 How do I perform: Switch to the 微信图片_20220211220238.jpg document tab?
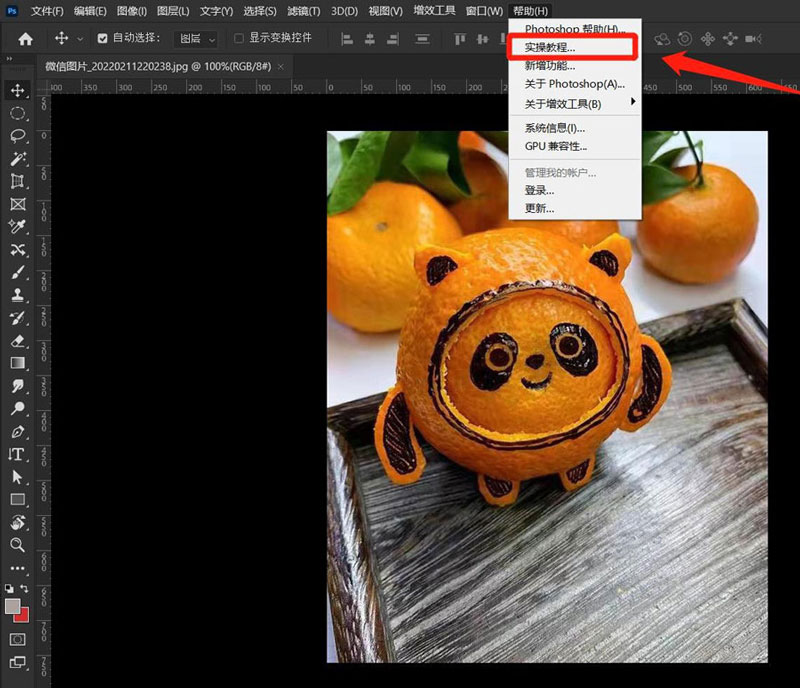click(158, 66)
